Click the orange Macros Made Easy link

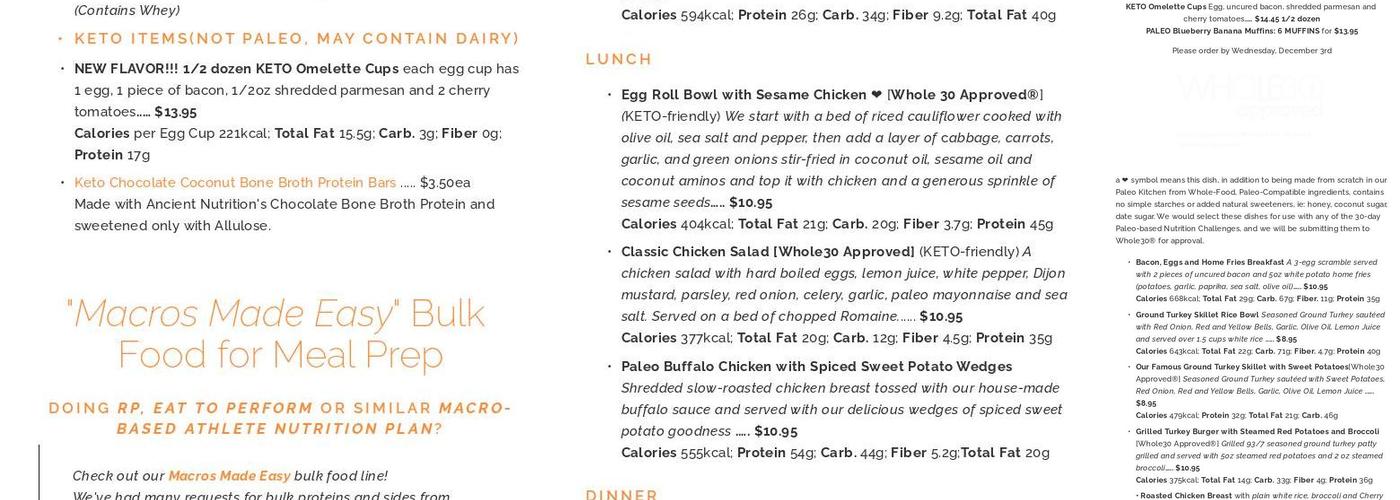coord(229,476)
